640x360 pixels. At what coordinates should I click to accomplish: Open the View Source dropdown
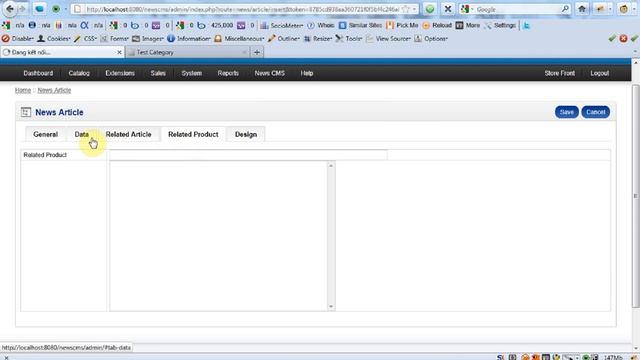(388, 38)
